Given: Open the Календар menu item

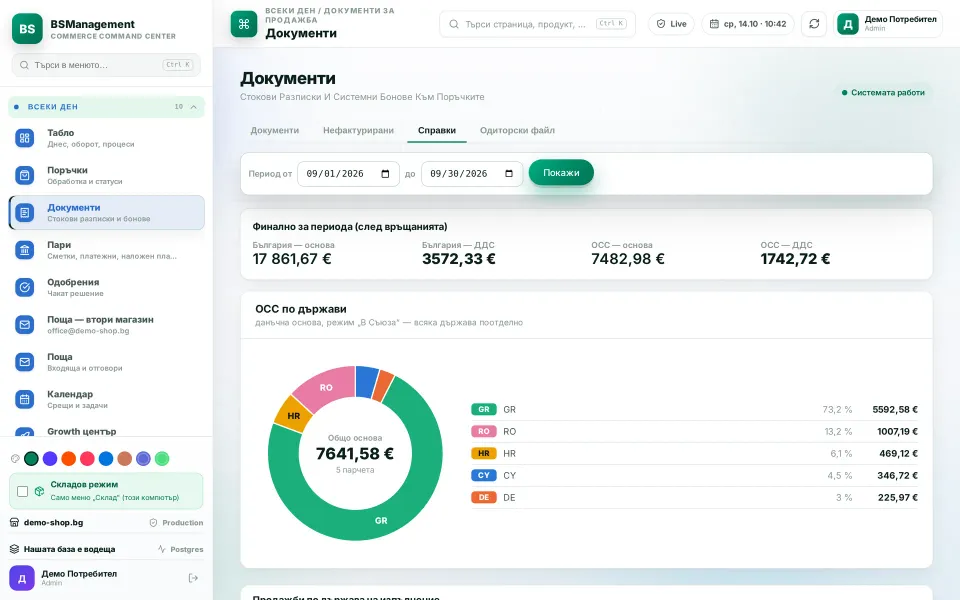Looking at the screenshot, I should [107, 399].
